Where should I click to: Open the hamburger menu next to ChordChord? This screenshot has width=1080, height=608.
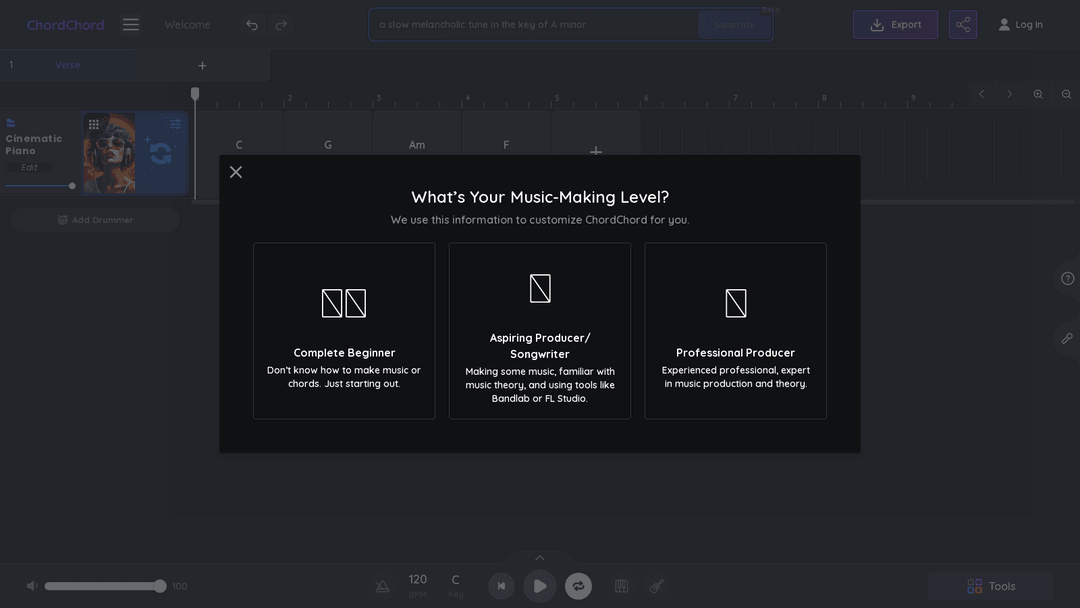pyautogui.click(x=131, y=24)
